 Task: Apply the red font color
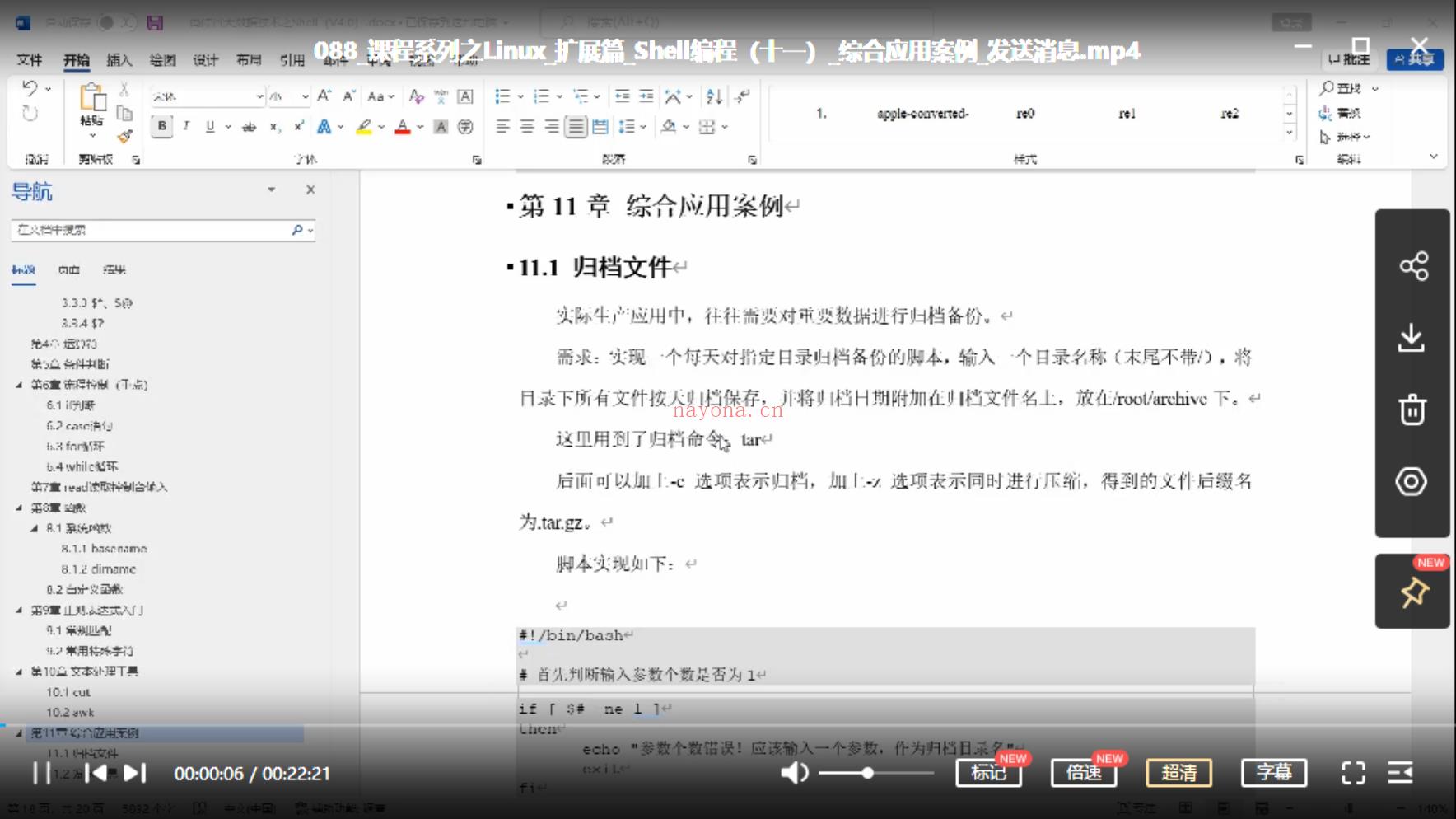point(403,127)
